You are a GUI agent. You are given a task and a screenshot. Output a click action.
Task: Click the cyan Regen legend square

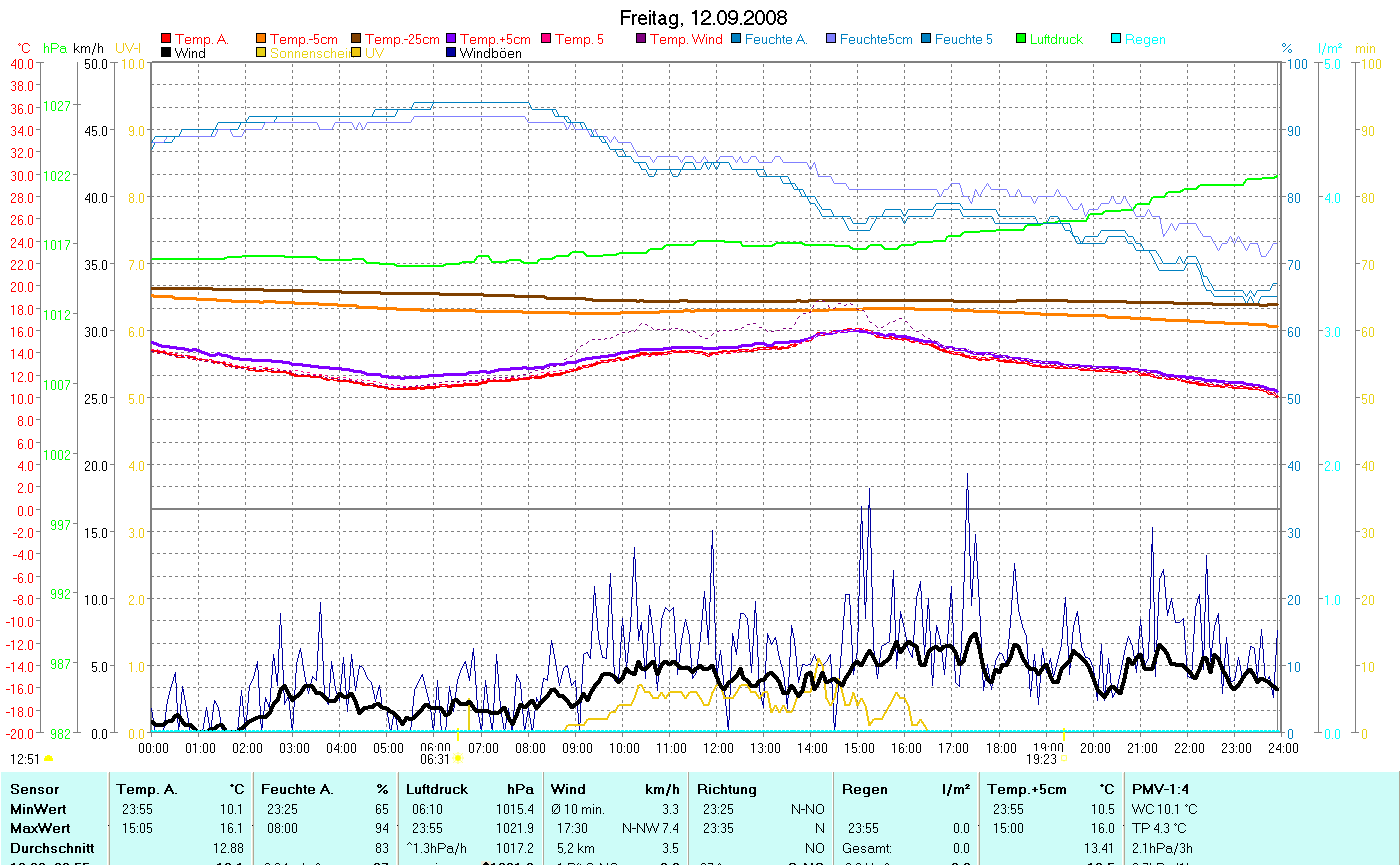point(1116,40)
